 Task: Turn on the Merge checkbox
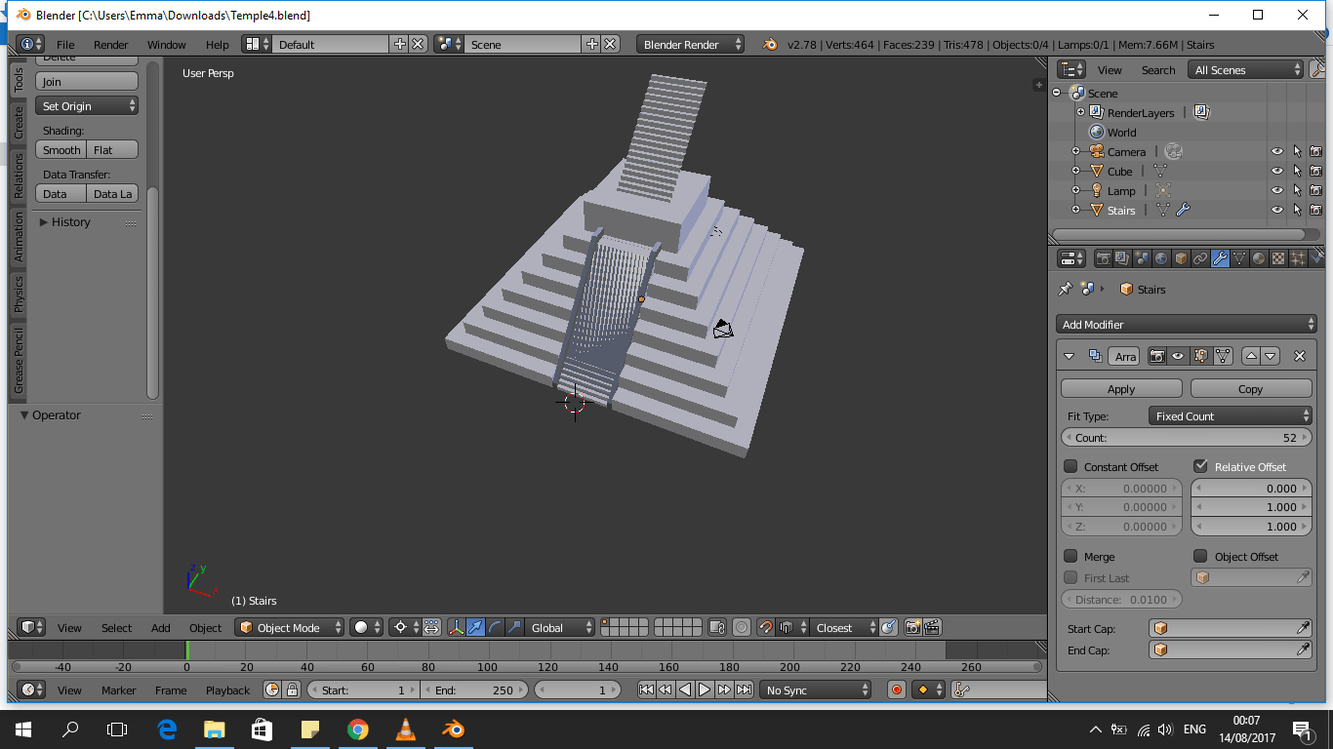[x=1071, y=557]
